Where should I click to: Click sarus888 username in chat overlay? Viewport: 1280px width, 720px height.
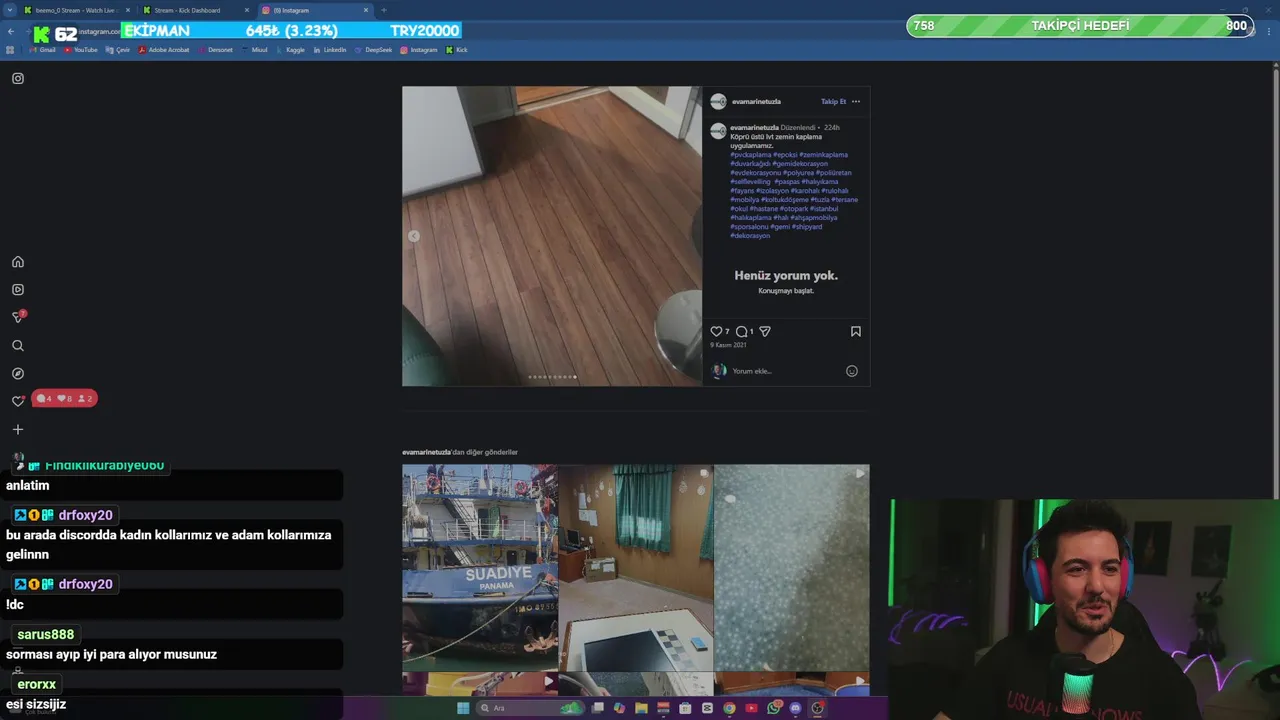[45, 634]
